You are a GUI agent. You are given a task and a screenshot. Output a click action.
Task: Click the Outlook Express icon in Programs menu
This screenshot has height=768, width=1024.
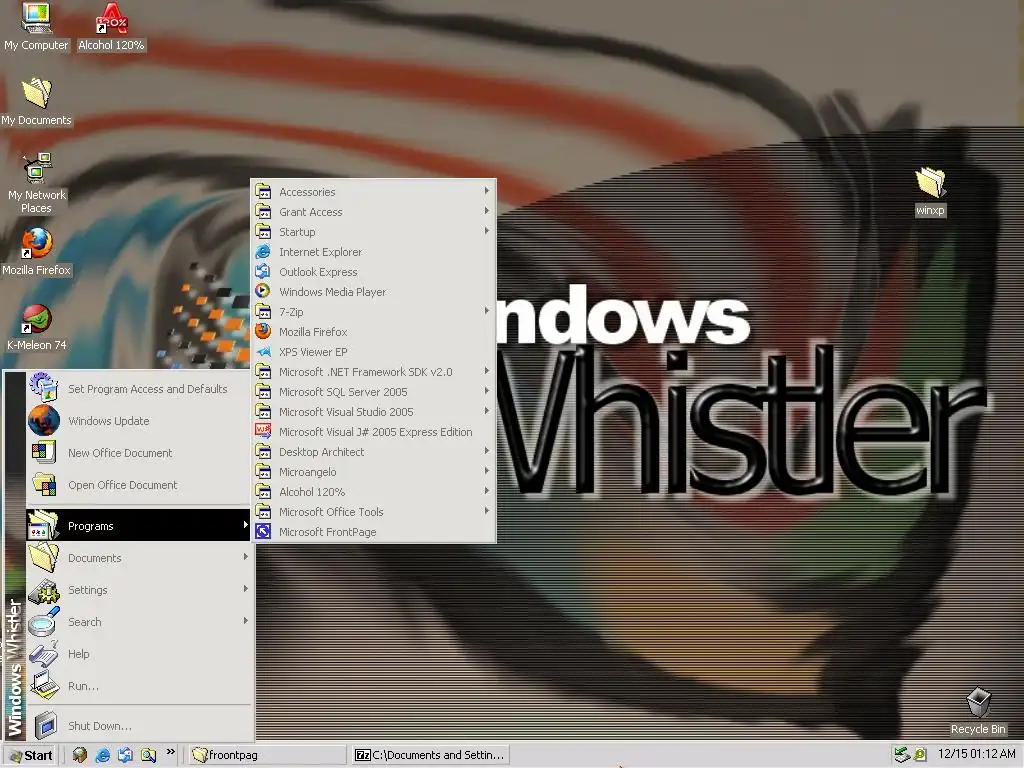point(263,271)
